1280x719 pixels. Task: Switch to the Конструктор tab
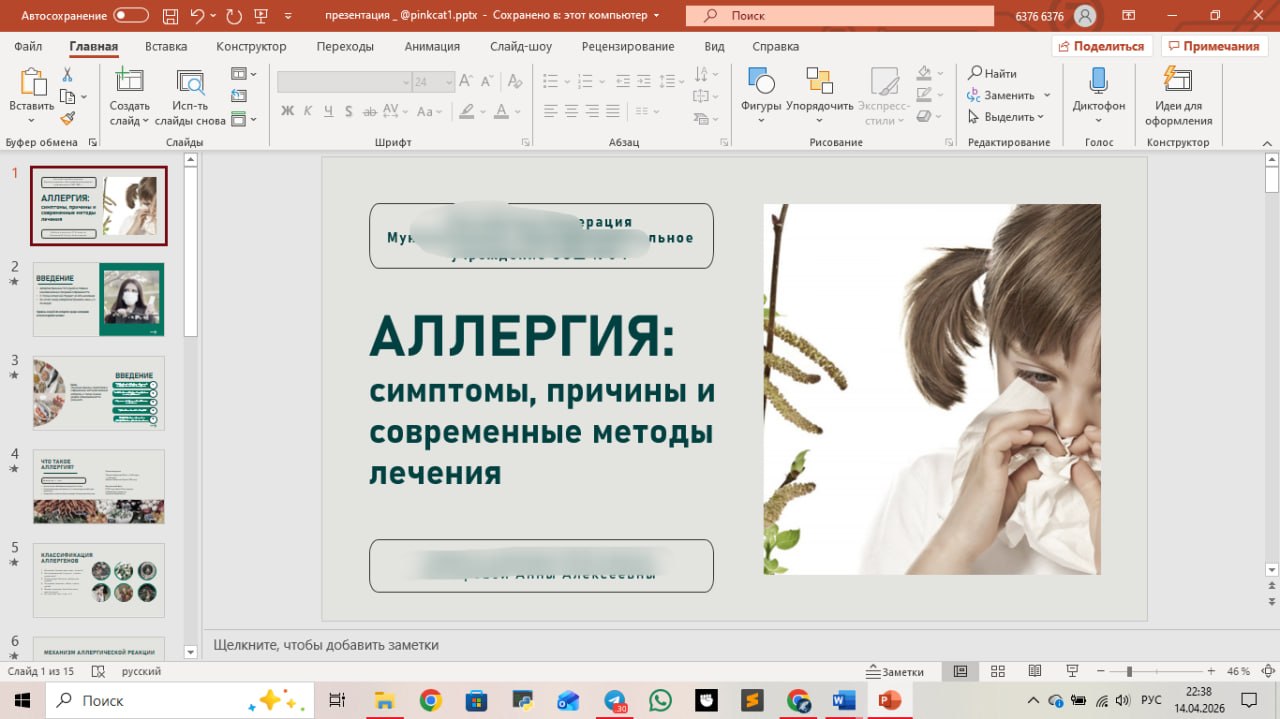coord(251,46)
